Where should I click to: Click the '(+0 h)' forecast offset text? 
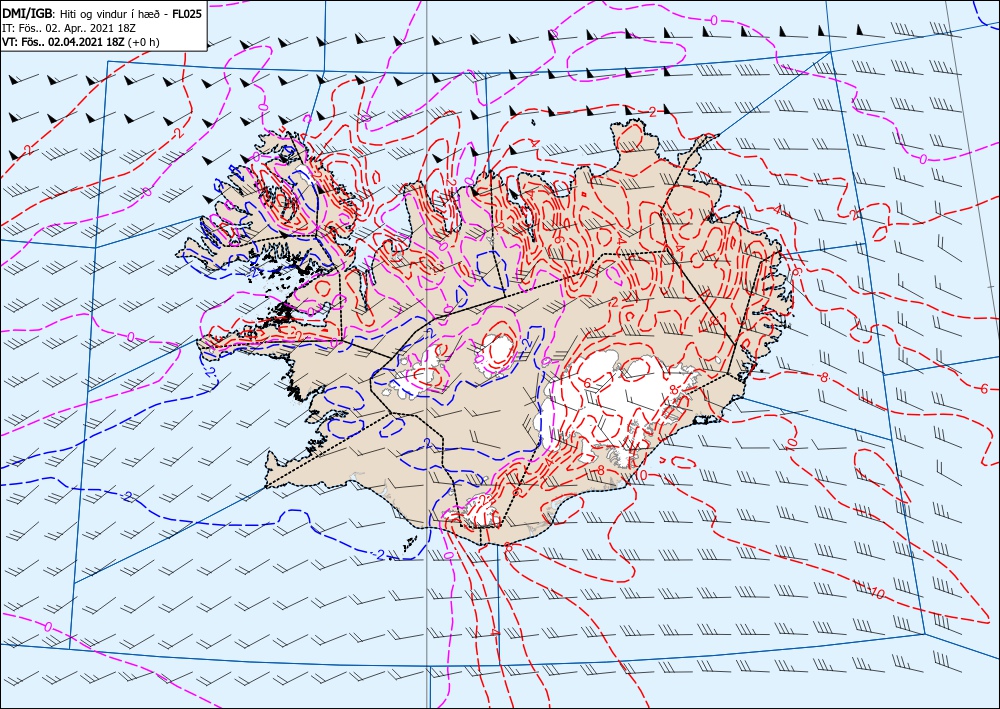pos(144,42)
